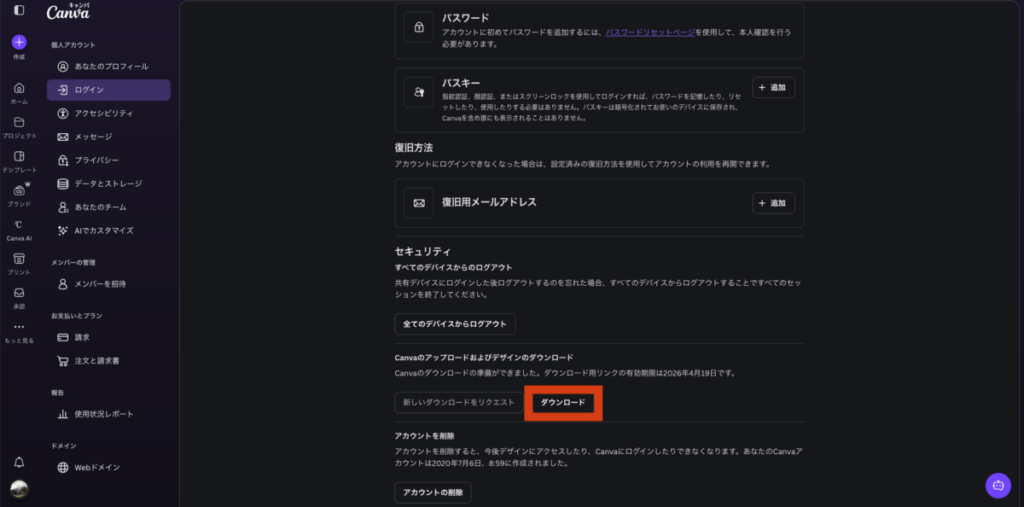Click アカウントの削除 button
The width and height of the screenshot is (1024, 507).
[x=432, y=493]
